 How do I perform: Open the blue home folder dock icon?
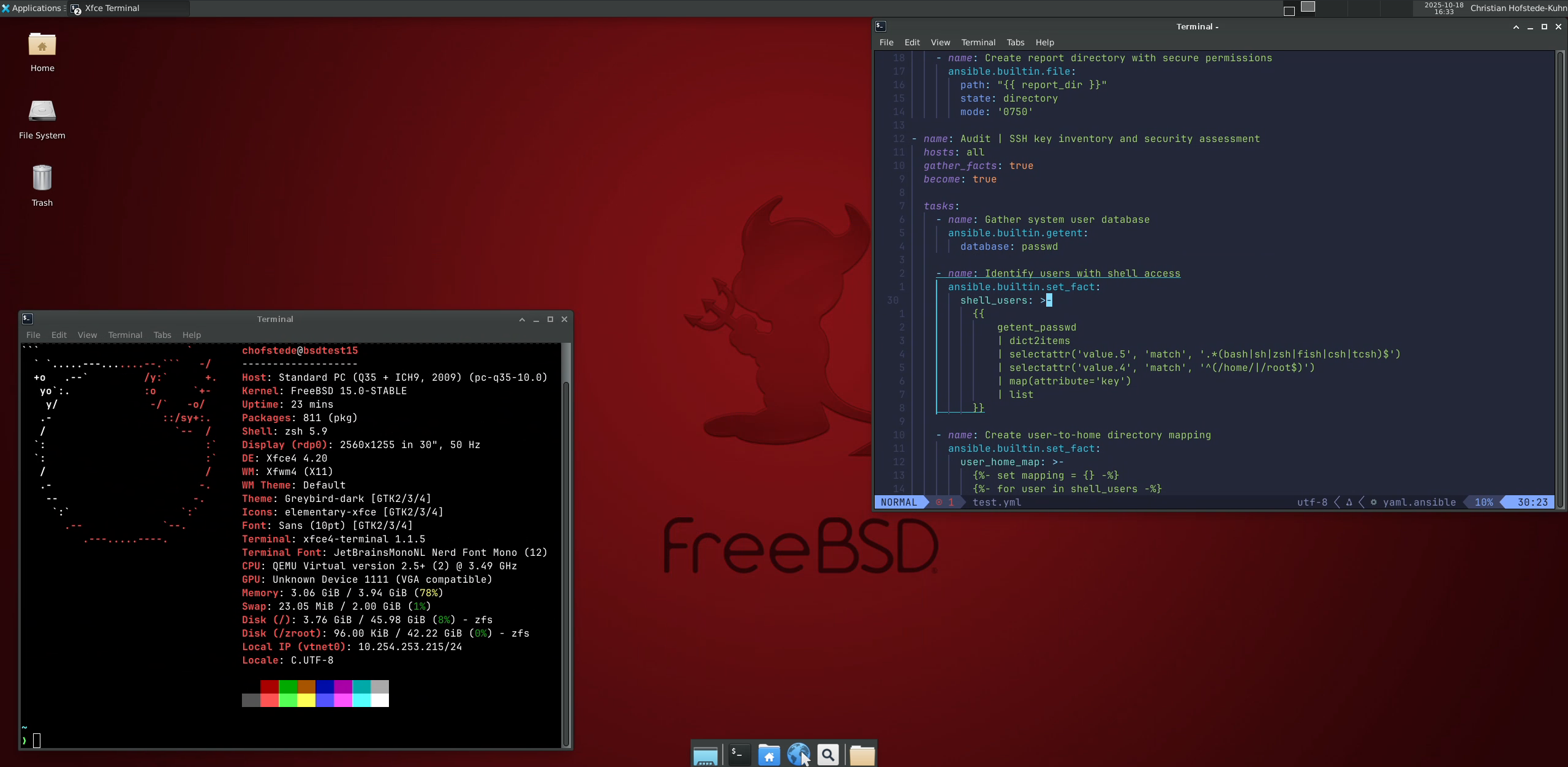(769, 755)
